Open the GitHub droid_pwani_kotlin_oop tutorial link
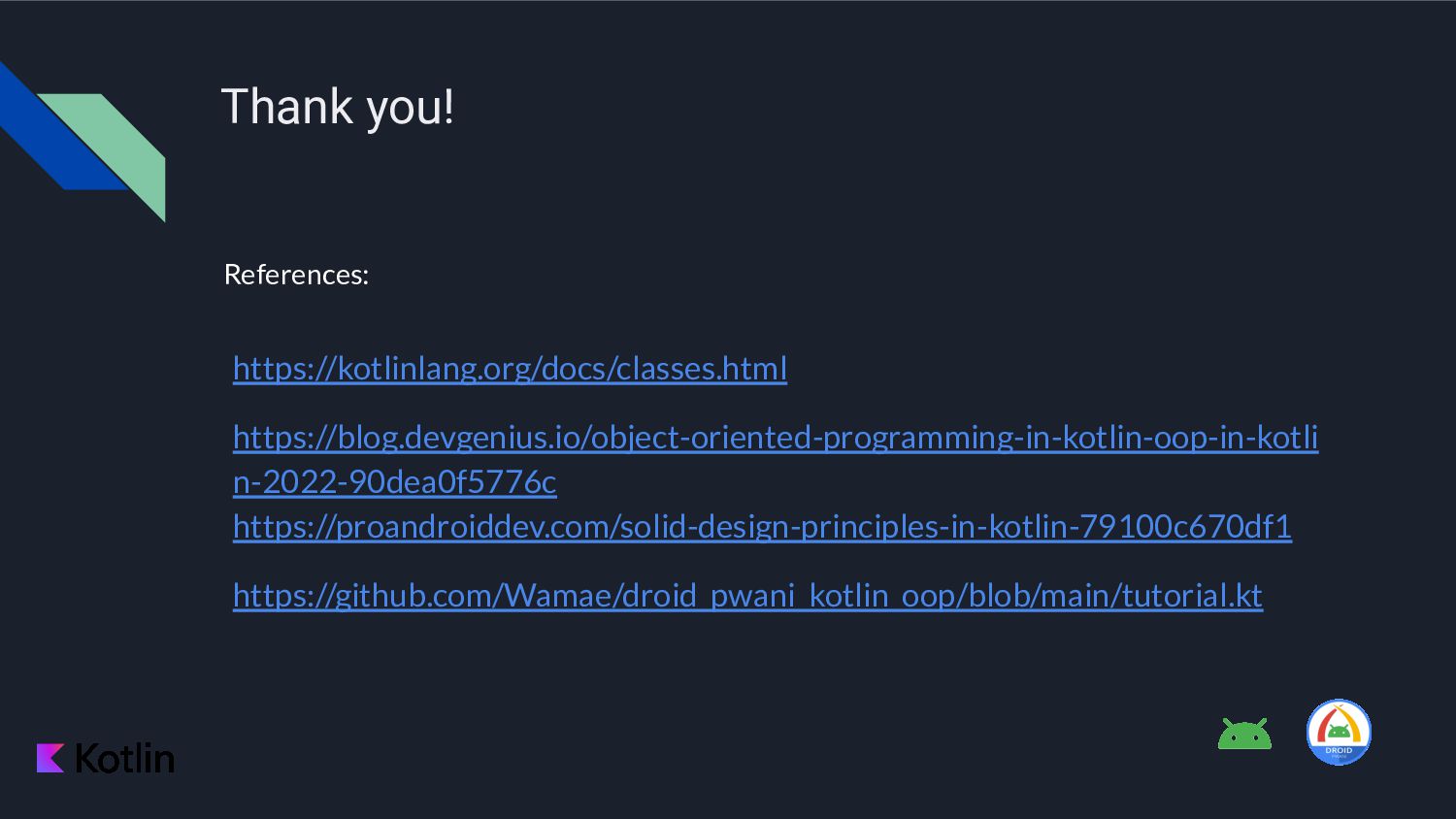The height and width of the screenshot is (819, 1456). (747, 595)
